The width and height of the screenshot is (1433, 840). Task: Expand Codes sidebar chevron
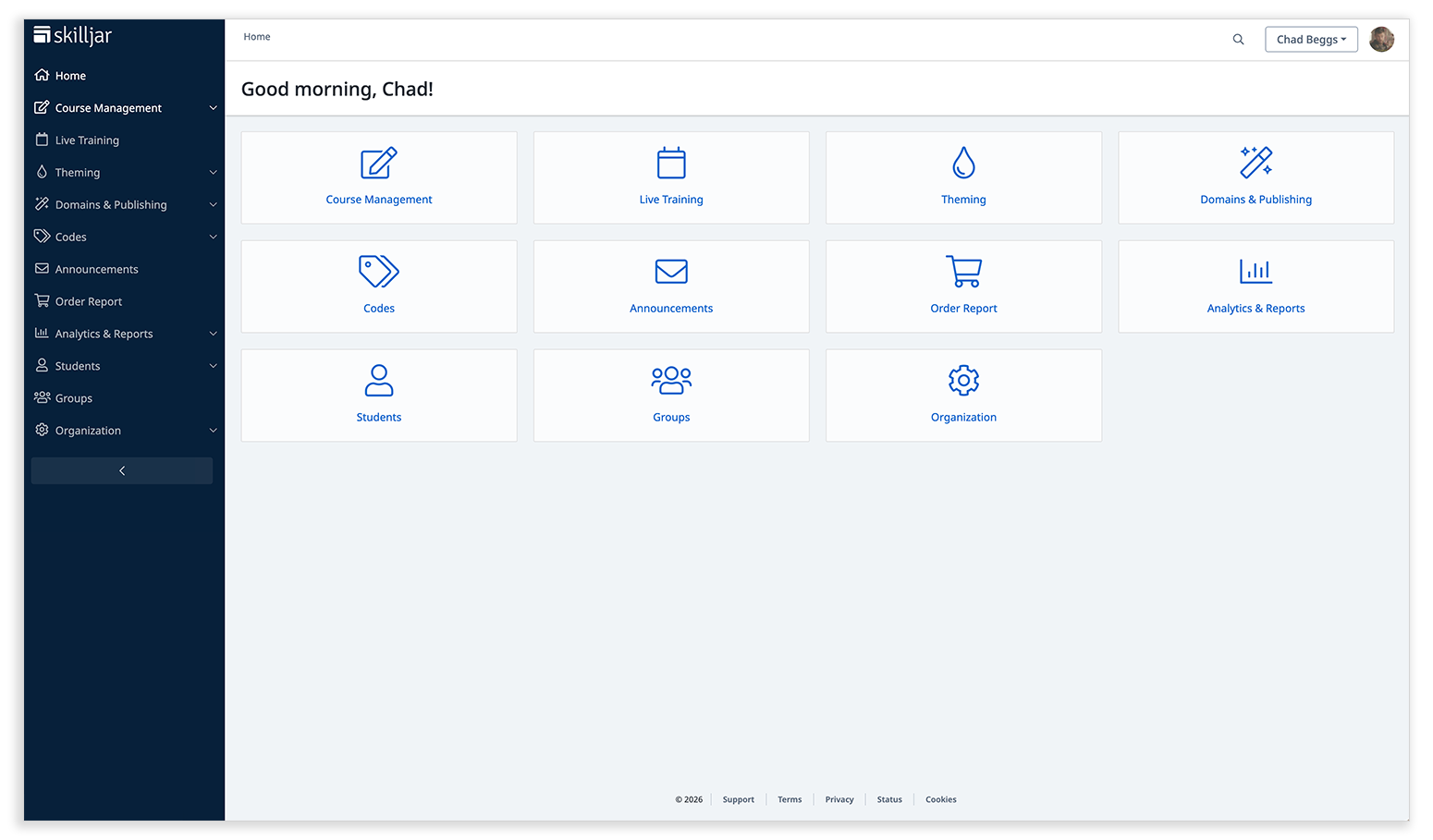click(213, 237)
